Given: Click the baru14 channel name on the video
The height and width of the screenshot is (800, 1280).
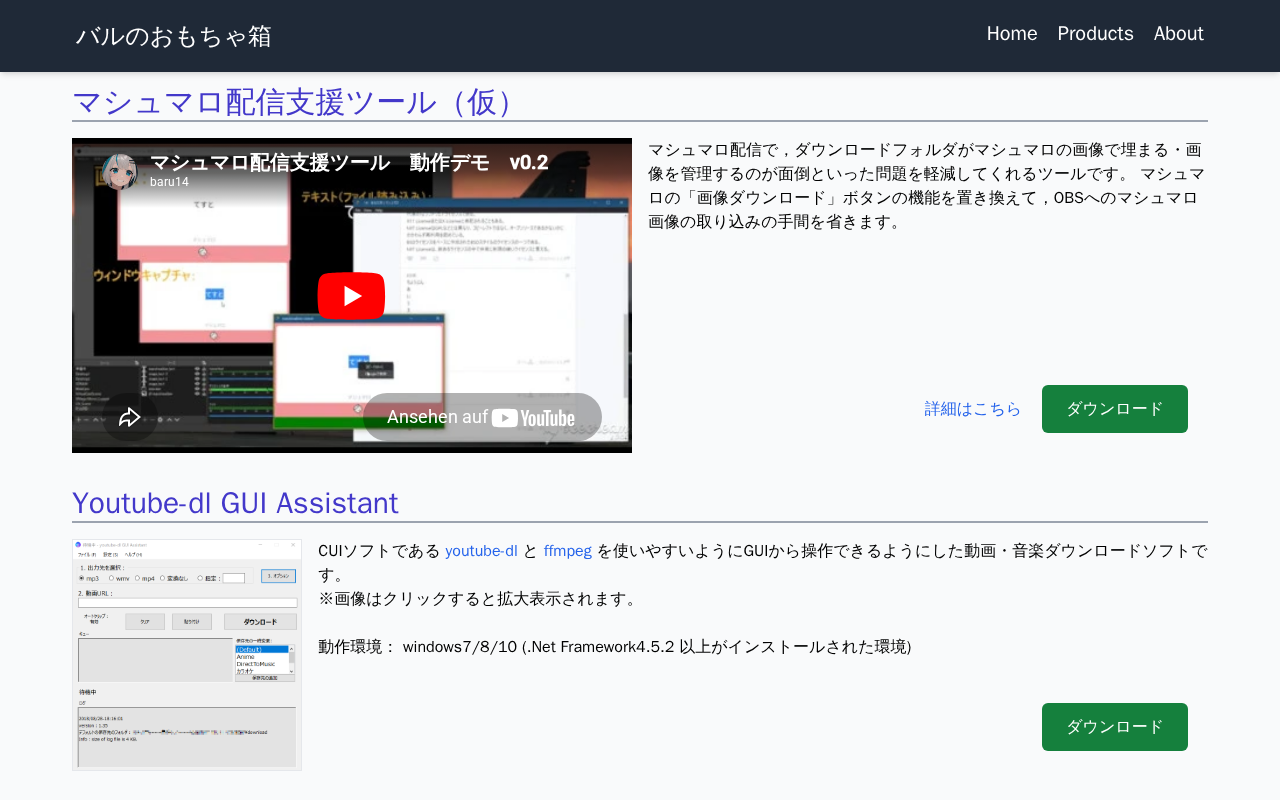Looking at the screenshot, I should 169,182.
